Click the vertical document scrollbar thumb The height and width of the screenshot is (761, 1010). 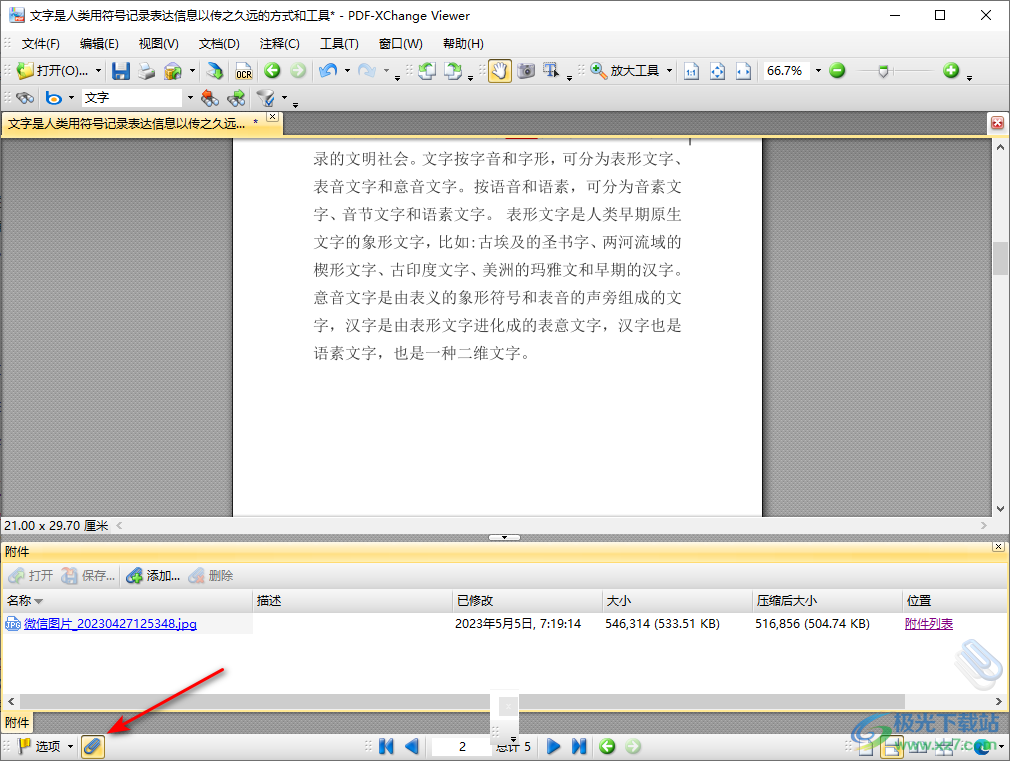tap(1000, 258)
